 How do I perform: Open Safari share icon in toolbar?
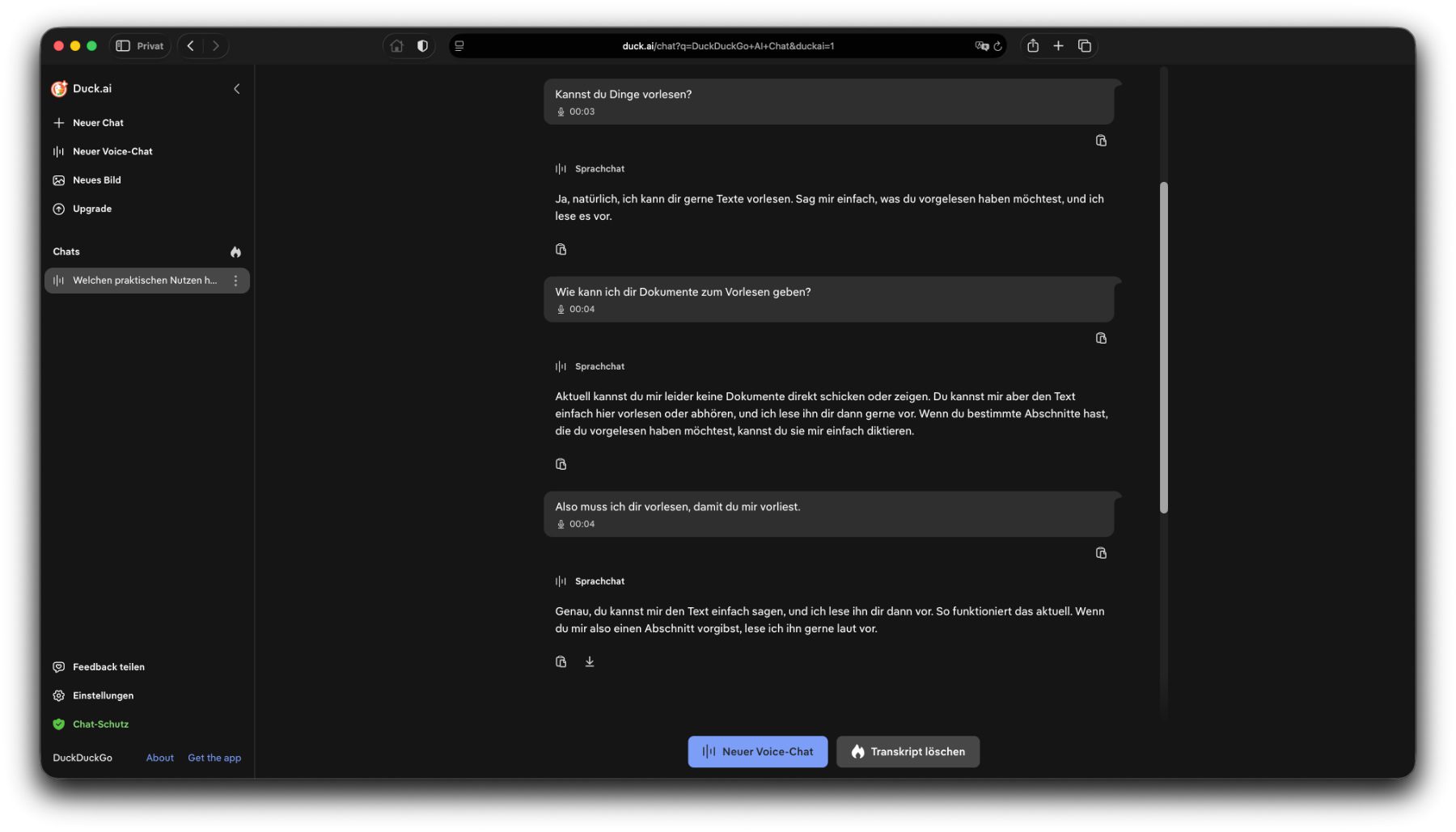coord(1033,46)
